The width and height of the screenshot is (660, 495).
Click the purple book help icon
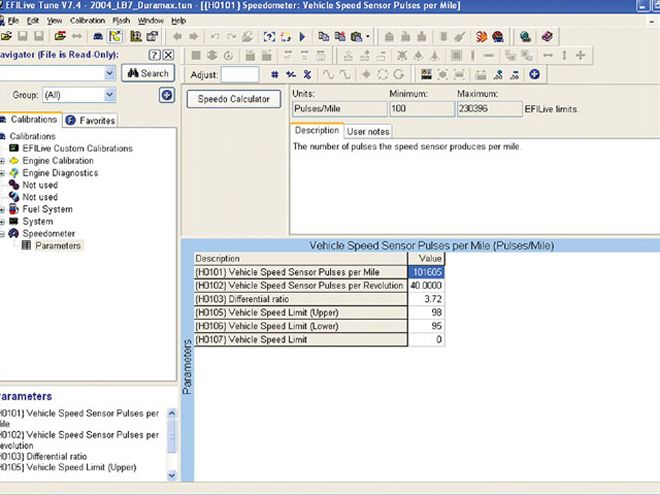(547, 37)
